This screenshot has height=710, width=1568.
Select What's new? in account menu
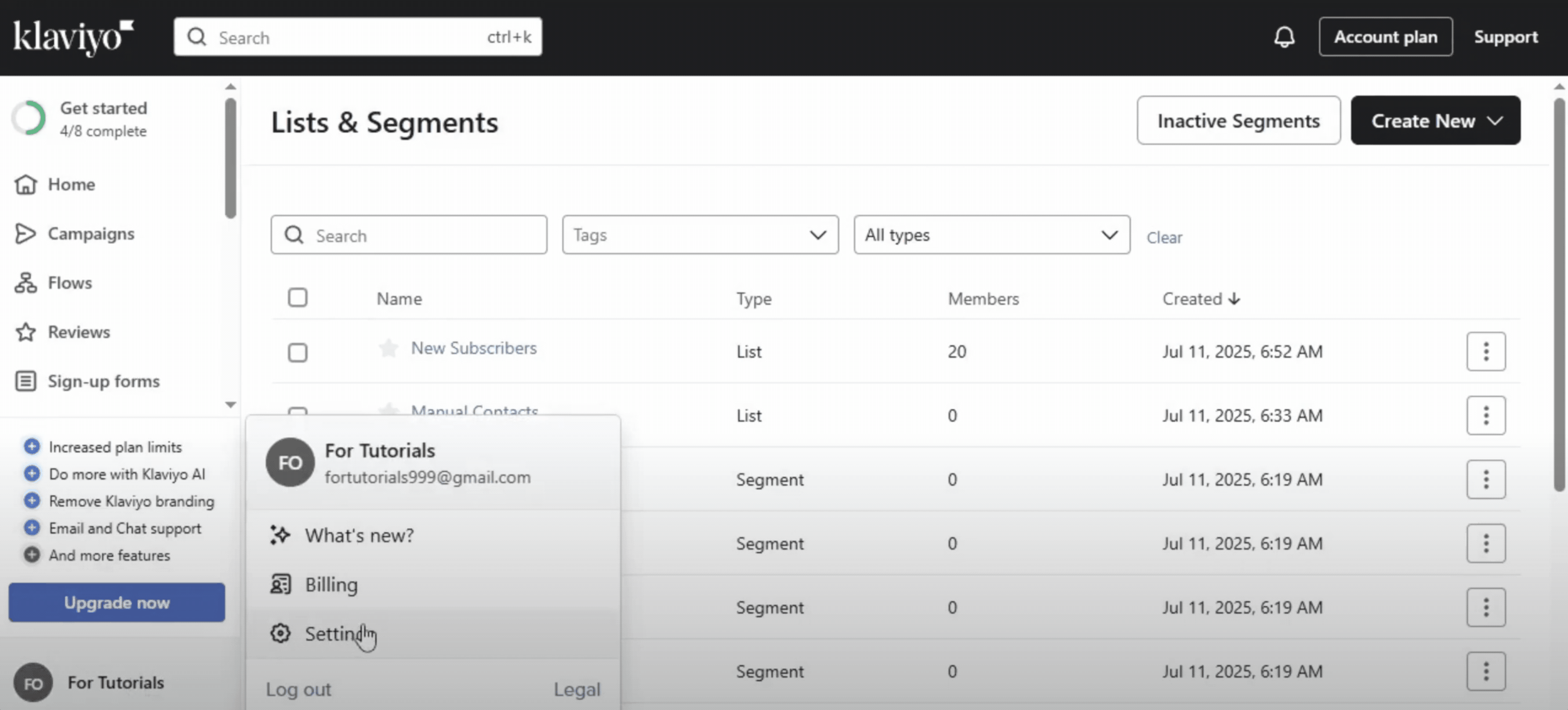click(x=433, y=536)
